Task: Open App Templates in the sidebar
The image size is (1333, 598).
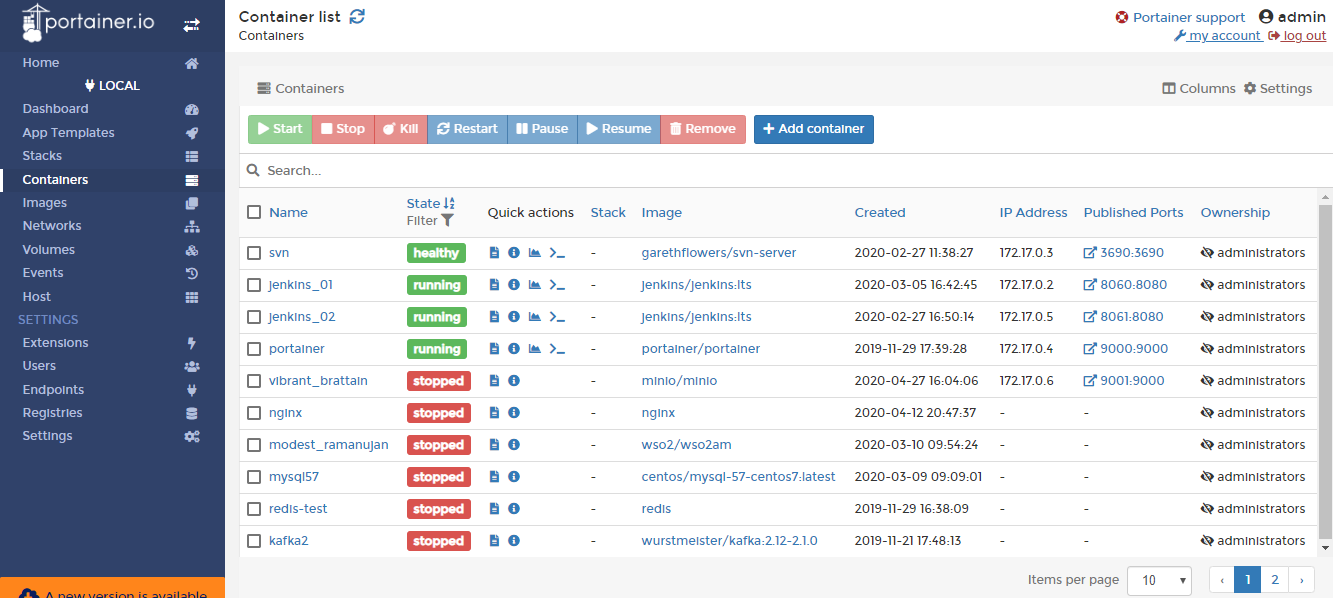Action: tap(69, 133)
